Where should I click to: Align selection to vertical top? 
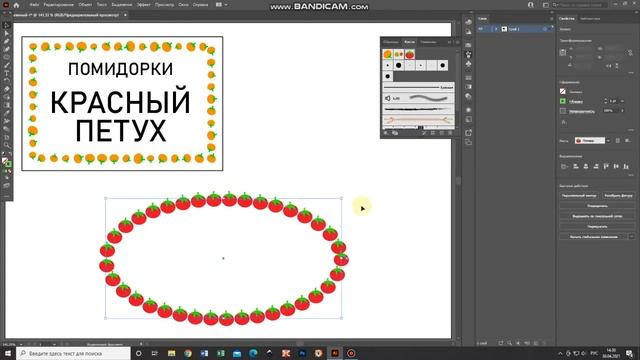tap(606, 166)
